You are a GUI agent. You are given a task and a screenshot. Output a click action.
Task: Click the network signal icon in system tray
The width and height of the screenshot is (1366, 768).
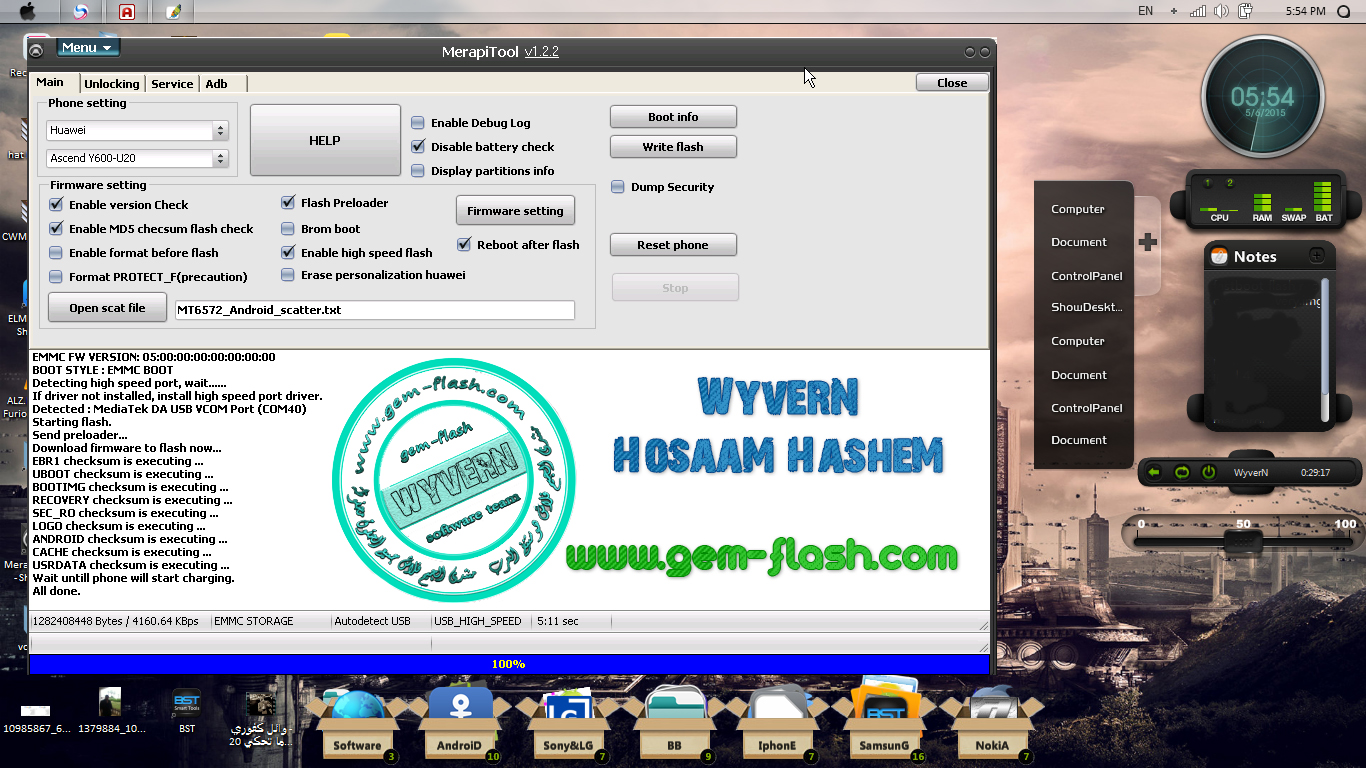pos(1197,11)
